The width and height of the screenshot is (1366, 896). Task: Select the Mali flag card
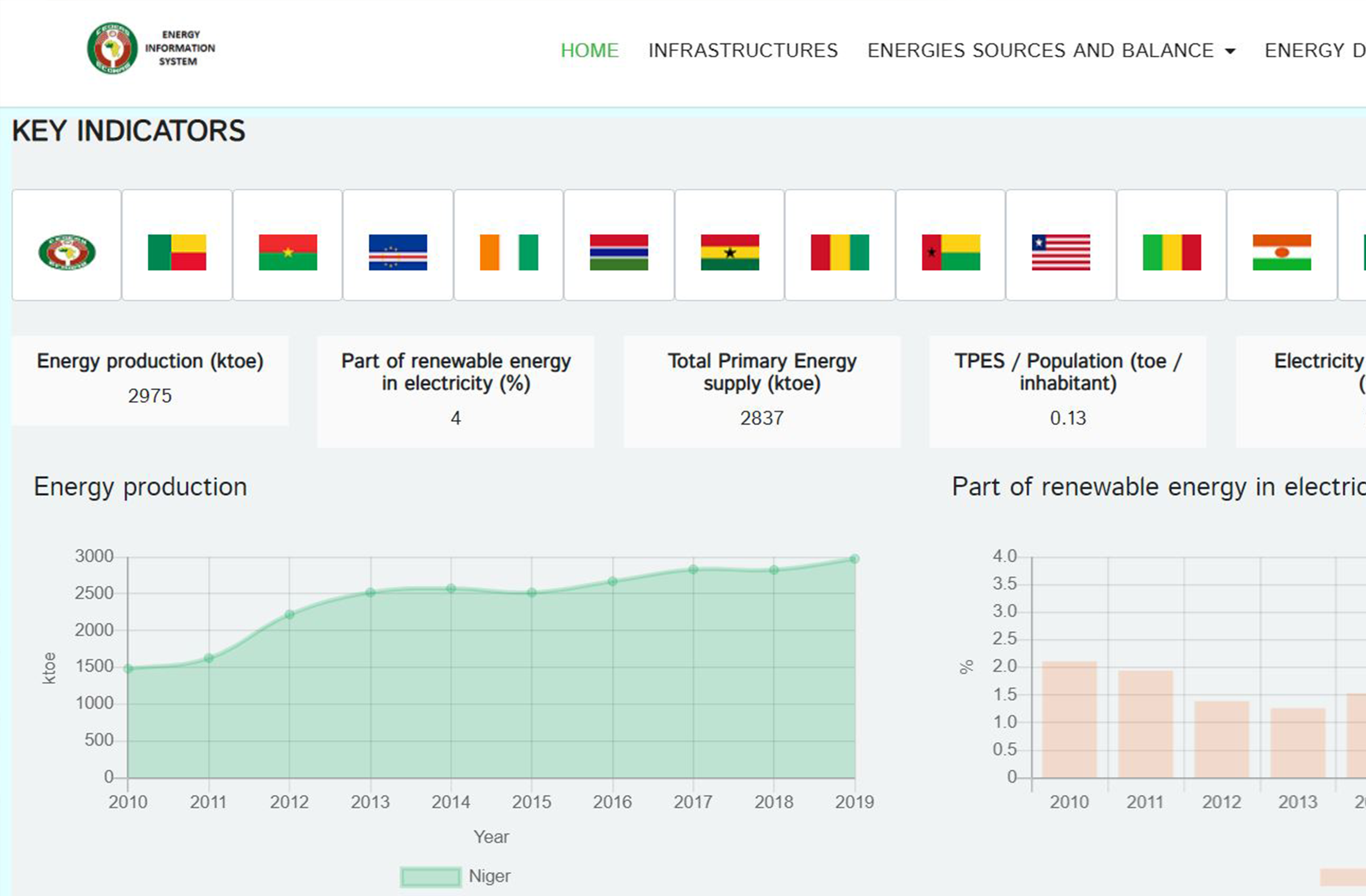coord(1171,245)
